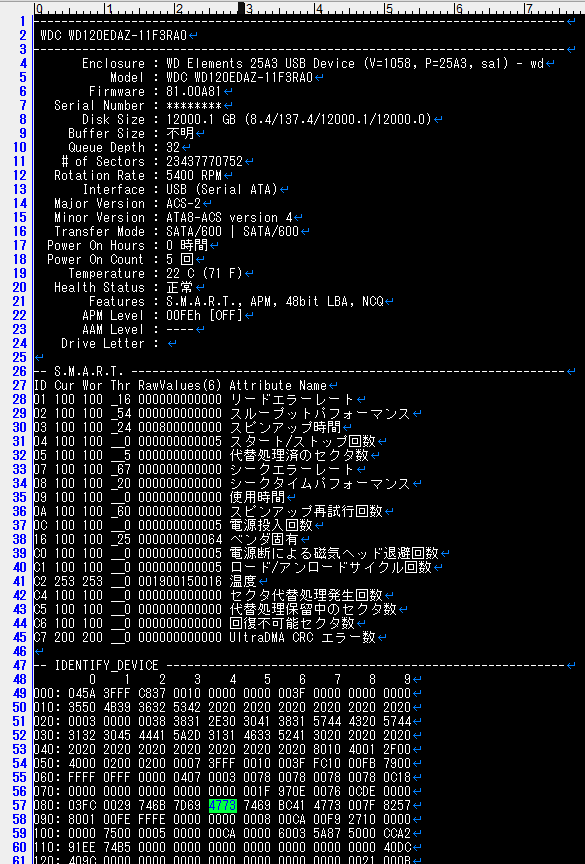The height and width of the screenshot is (864, 585).
Task: Click Temperature value 22 C (71 F)
Action: coord(204,274)
